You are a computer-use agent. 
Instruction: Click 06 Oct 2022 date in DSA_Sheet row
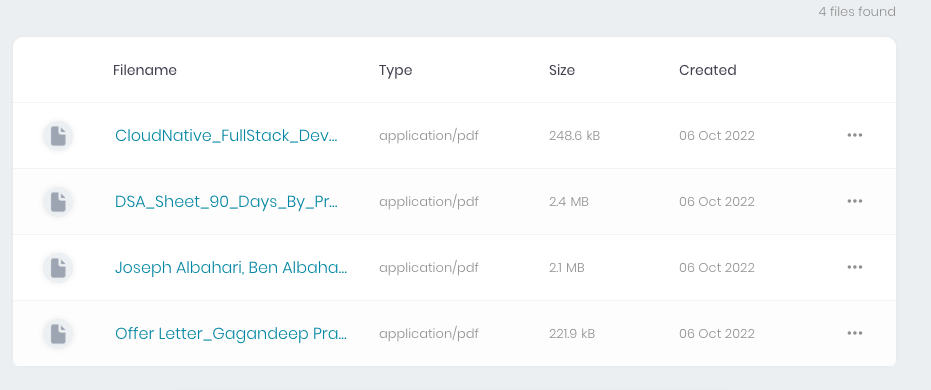(x=717, y=202)
